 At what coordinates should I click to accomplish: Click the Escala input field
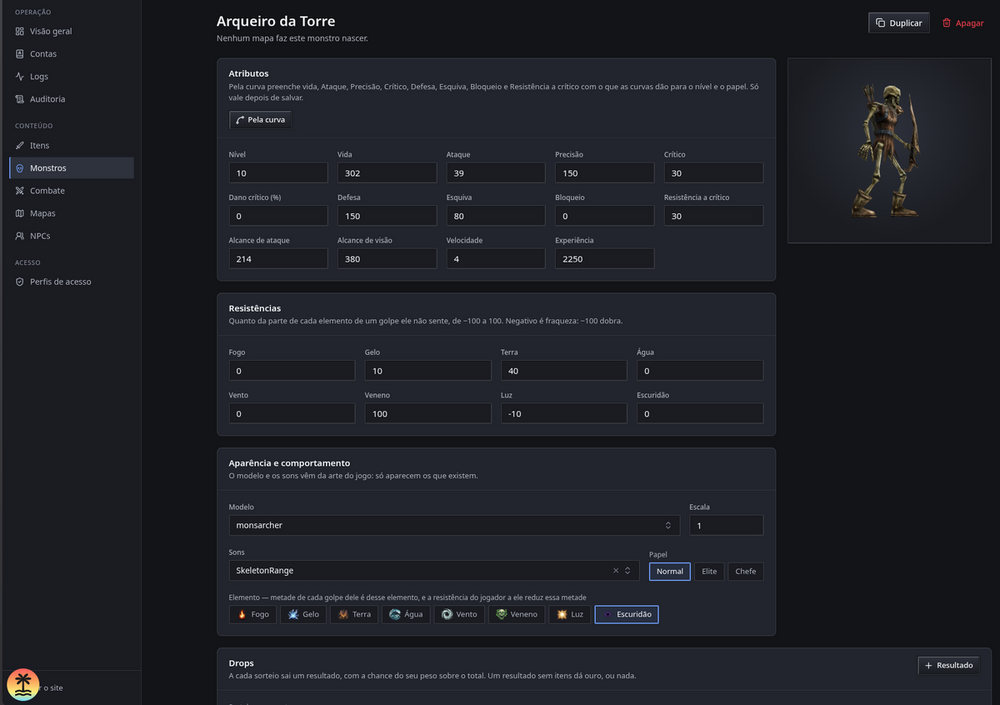(x=726, y=525)
